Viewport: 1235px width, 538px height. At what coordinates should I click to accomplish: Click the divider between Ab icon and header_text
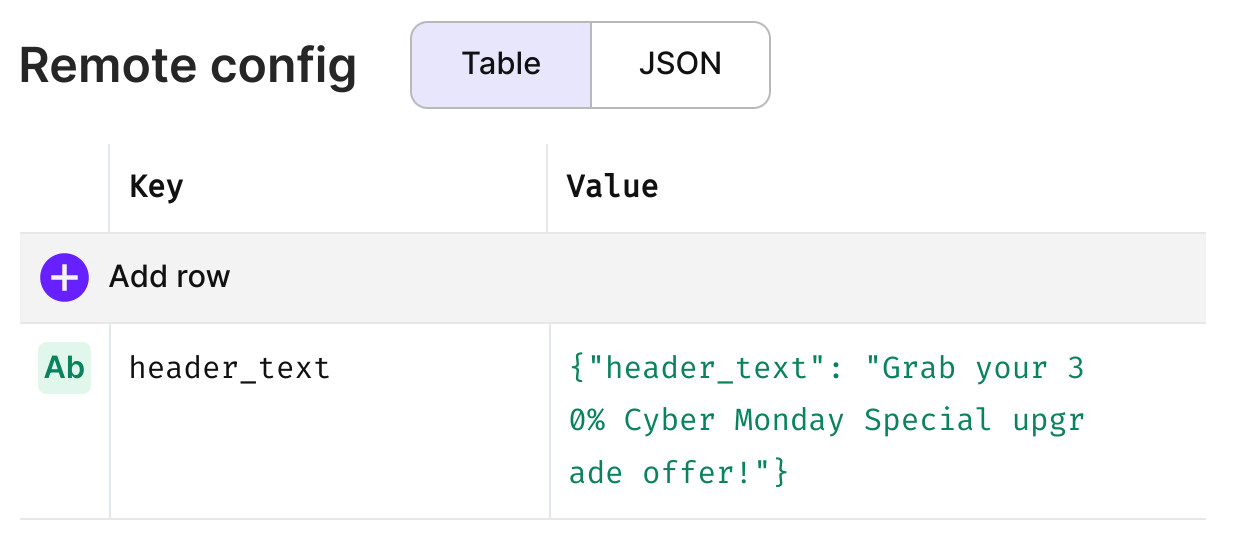(x=110, y=421)
